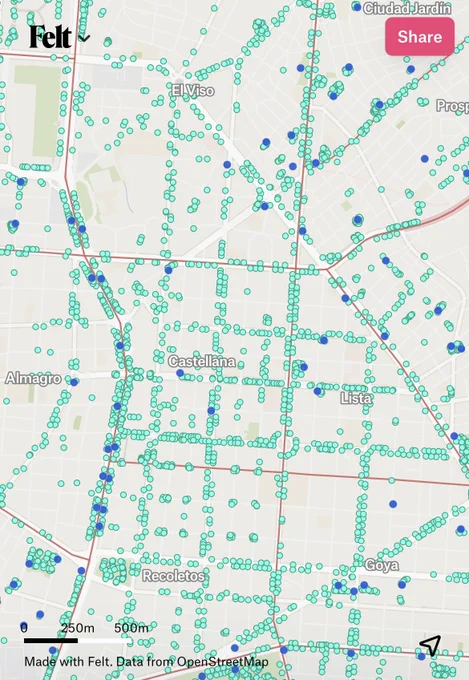Tap the locate-me arrow icon
Screen dimensions: 469x680
(x=430, y=646)
